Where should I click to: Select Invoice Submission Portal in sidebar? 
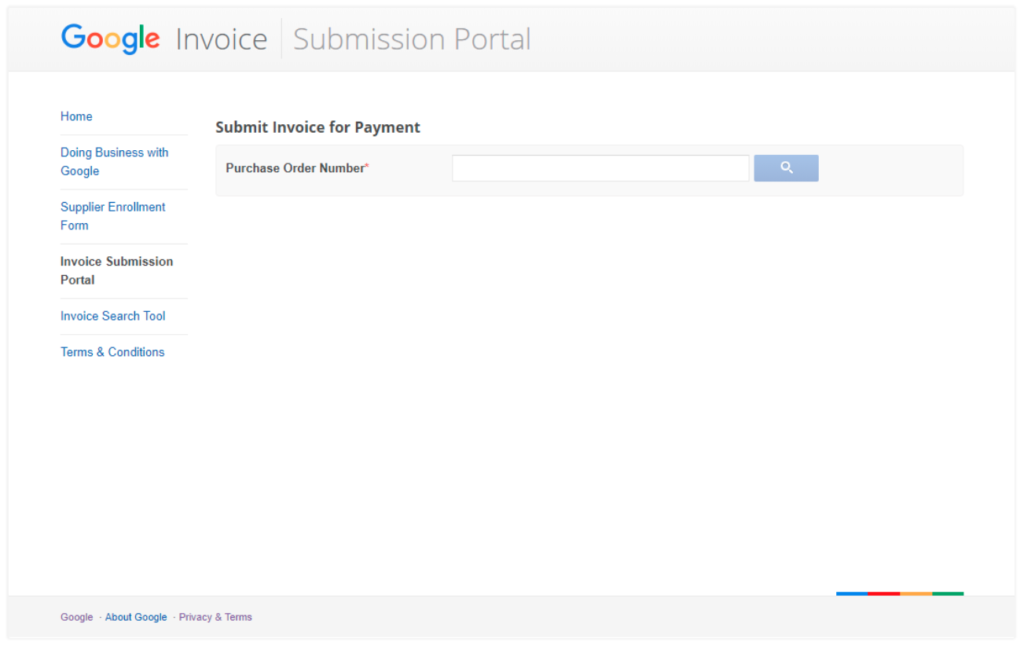tap(116, 270)
